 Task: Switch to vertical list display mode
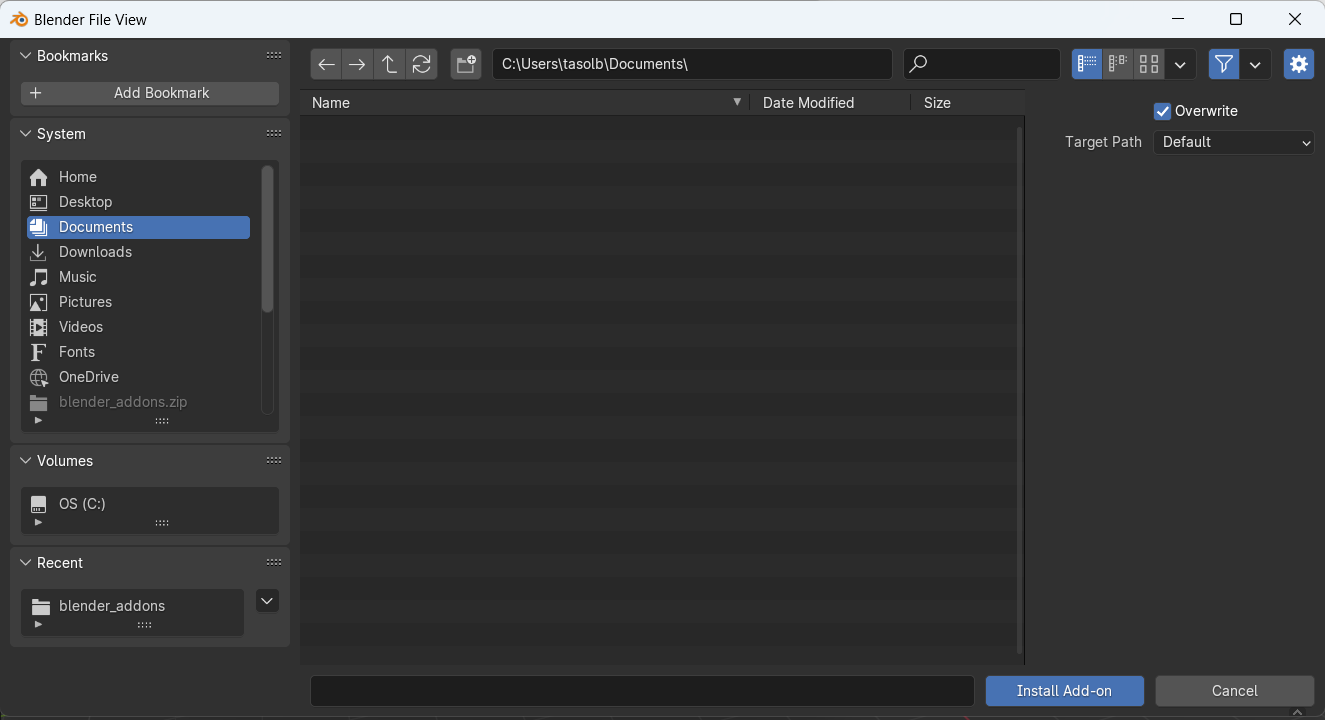(1087, 63)
